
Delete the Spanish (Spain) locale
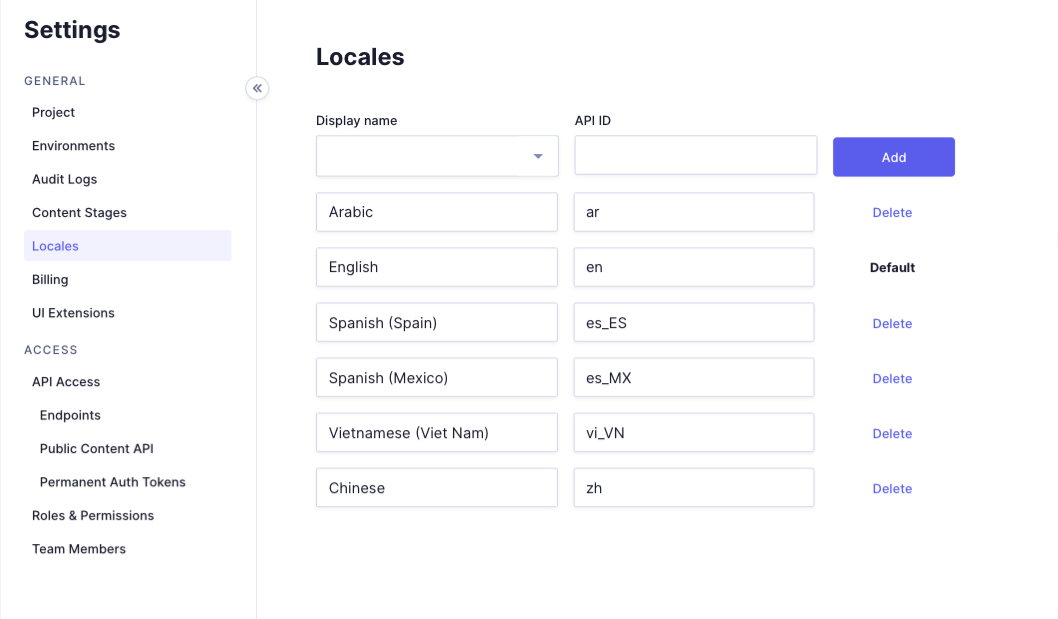pos(892,324)
